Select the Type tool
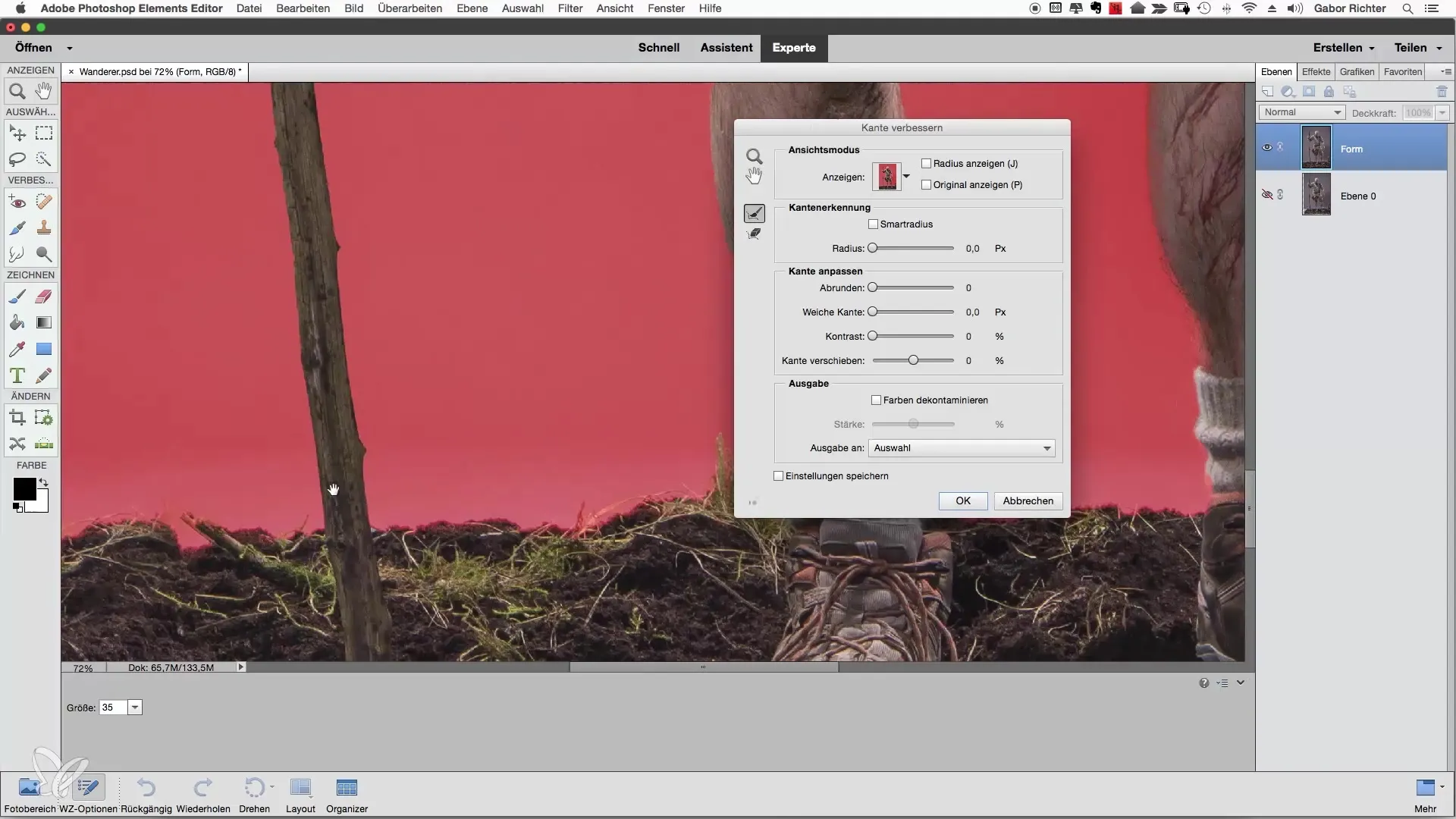 [17, 375]
